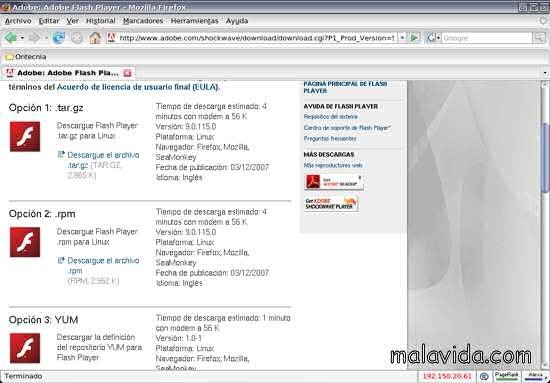Open Centro de soporte de Flash Player link
The height and width of the screenshot is (383, 550).
point(347,128)
